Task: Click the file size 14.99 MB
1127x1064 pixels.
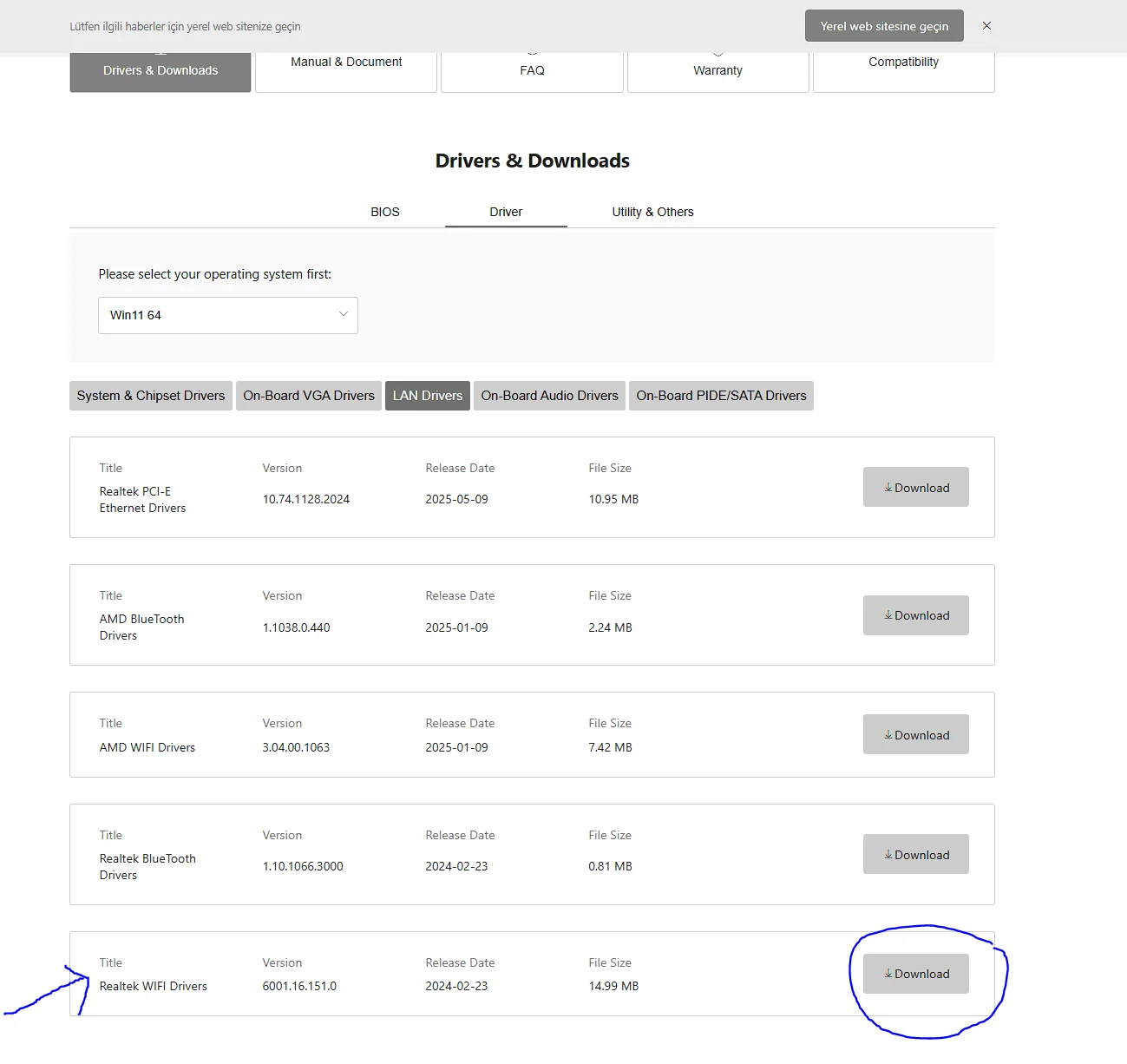Action: (x=613, y=986)
